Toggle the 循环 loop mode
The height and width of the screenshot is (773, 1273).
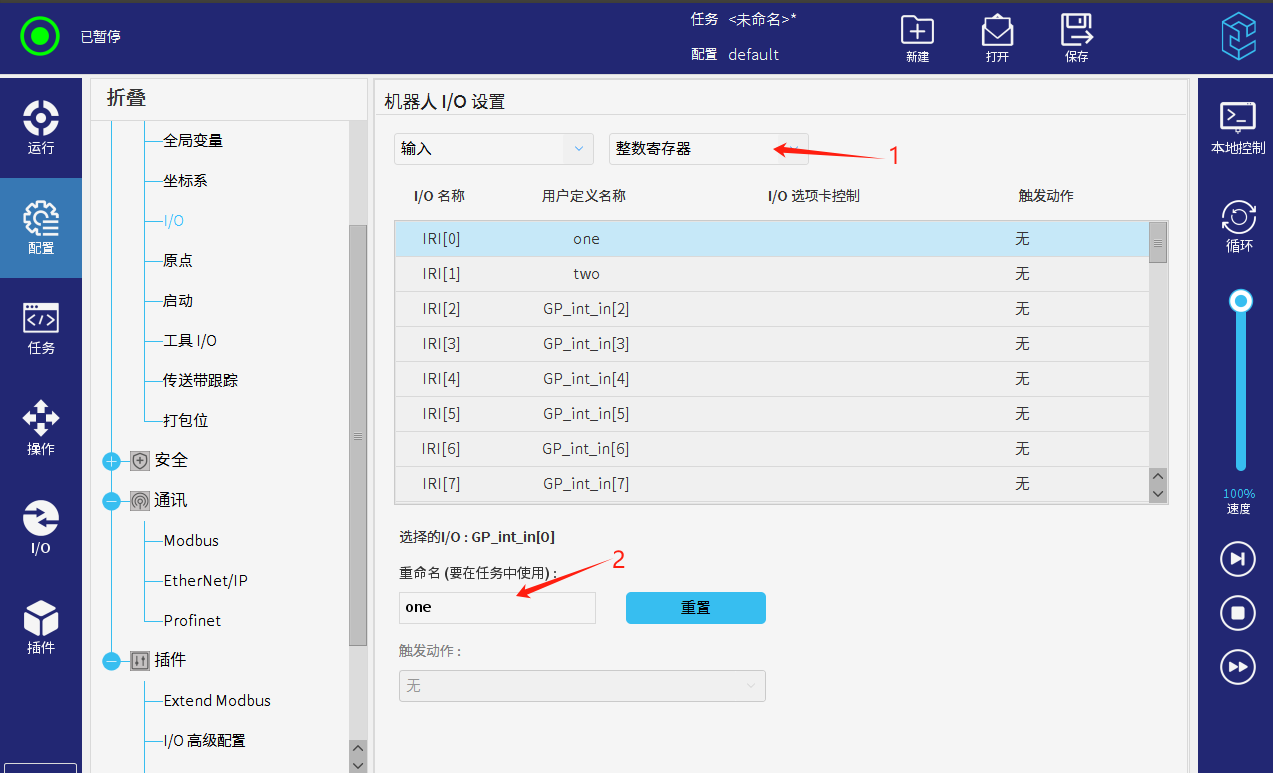(1238, 227)
